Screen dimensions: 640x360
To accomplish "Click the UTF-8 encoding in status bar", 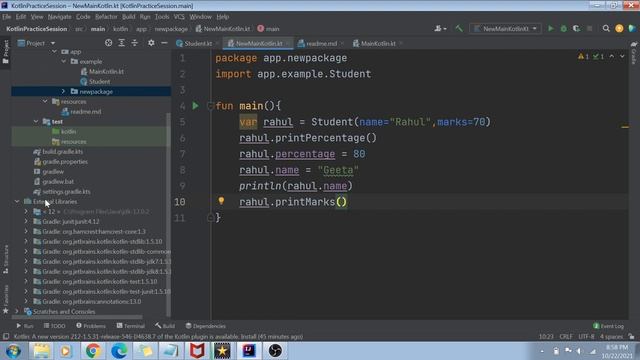I will pyautogui.click(x=586, y=336).
